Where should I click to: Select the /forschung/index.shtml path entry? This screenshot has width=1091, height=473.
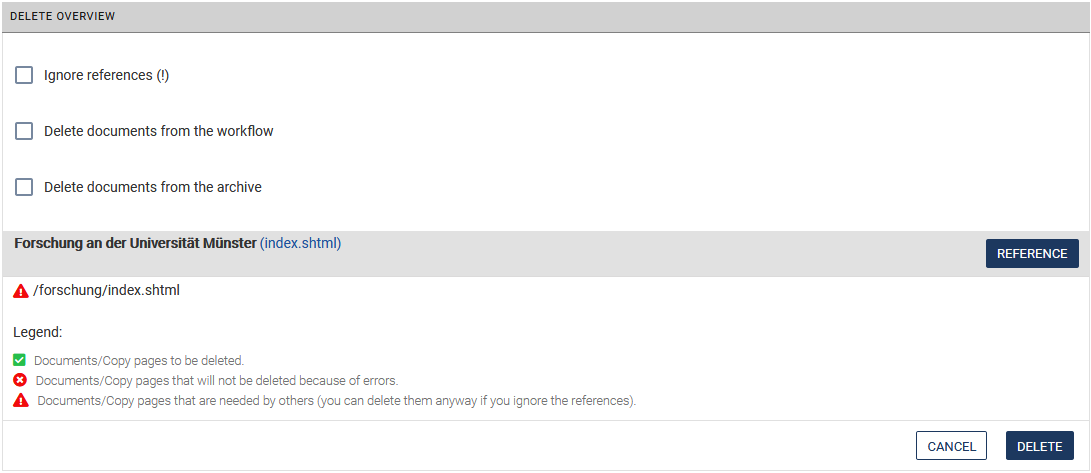pyautogui.click(x=106, y=291)
